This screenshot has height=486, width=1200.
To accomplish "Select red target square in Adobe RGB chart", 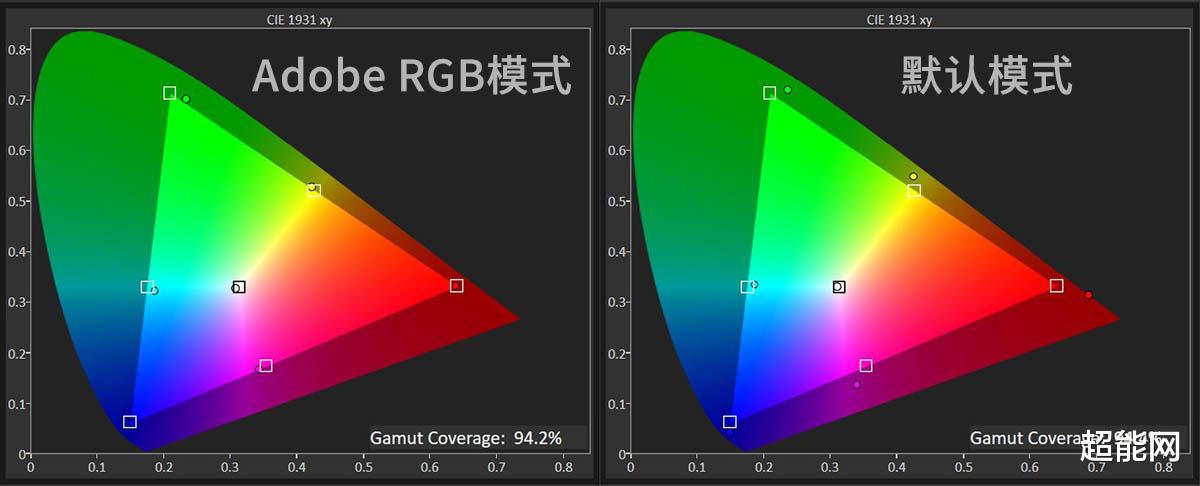I will tap(456, 286).
